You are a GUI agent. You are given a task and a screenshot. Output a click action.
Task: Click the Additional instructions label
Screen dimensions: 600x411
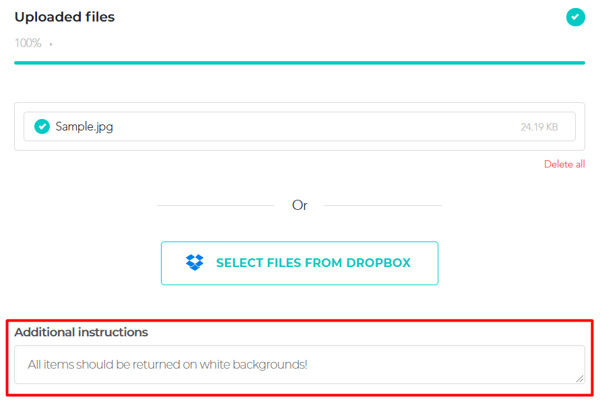(81, 332)
